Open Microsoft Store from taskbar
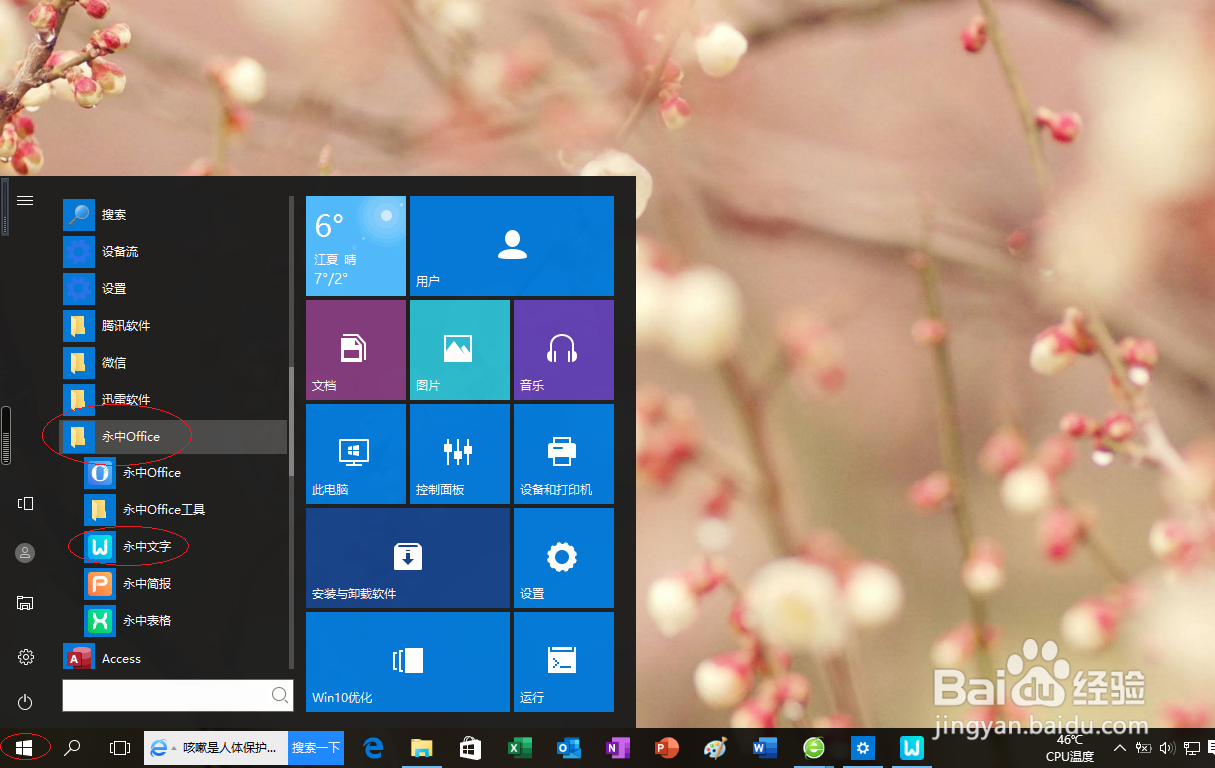The width and height of the screenshot is (1215, 768). pyautogui.click(x=470, y=748)
